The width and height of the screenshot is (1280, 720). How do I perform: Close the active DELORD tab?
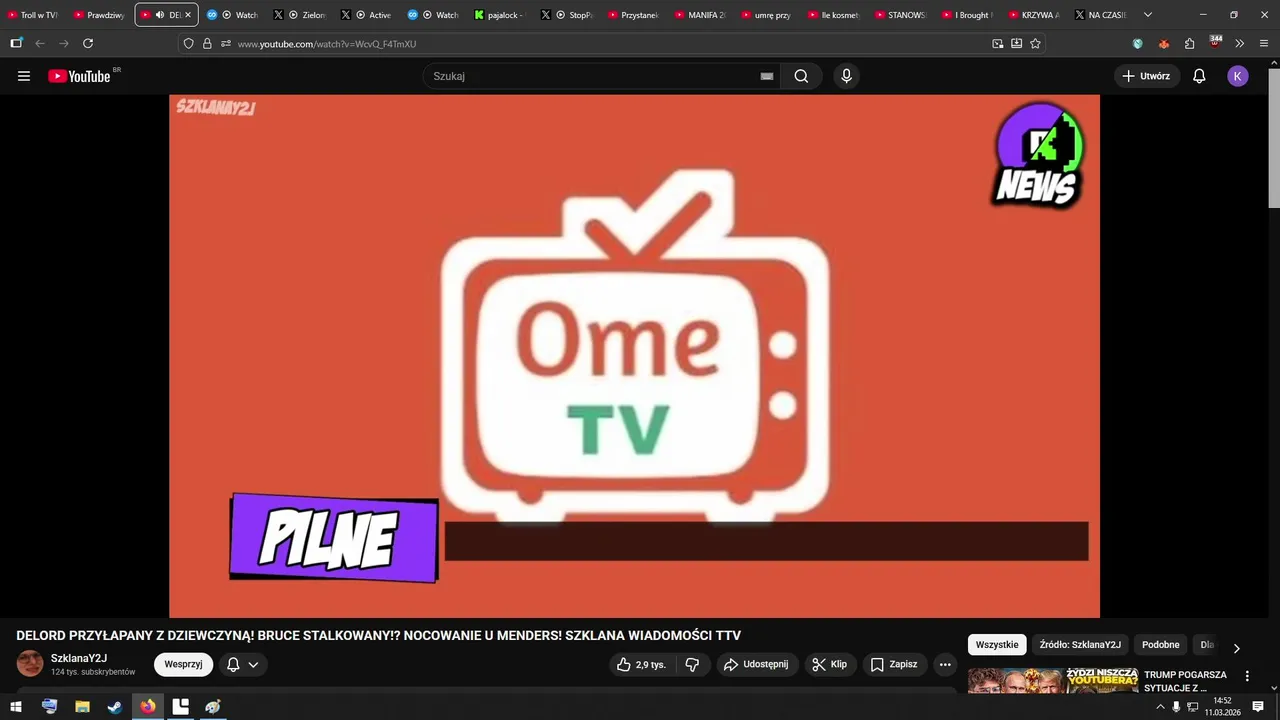point(189,15)
